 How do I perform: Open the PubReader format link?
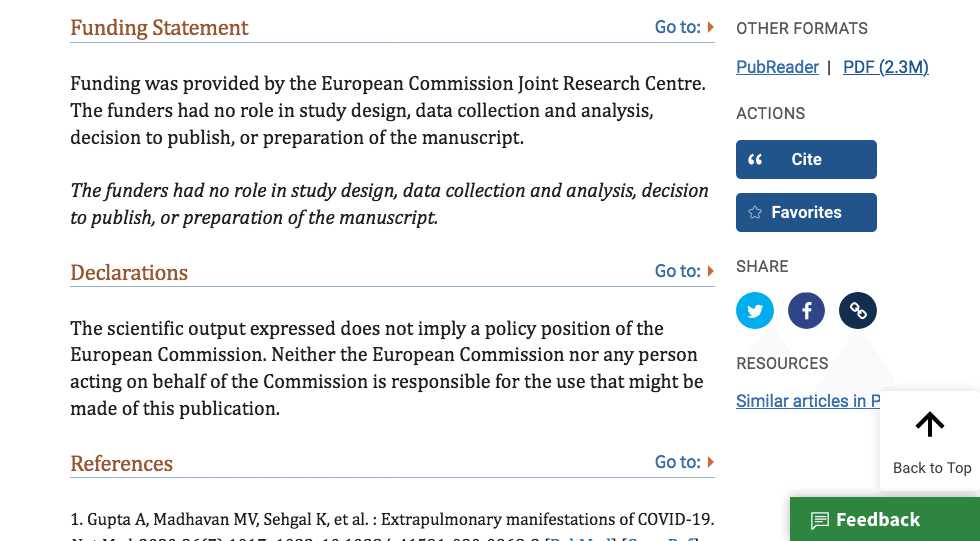point(777,67)
